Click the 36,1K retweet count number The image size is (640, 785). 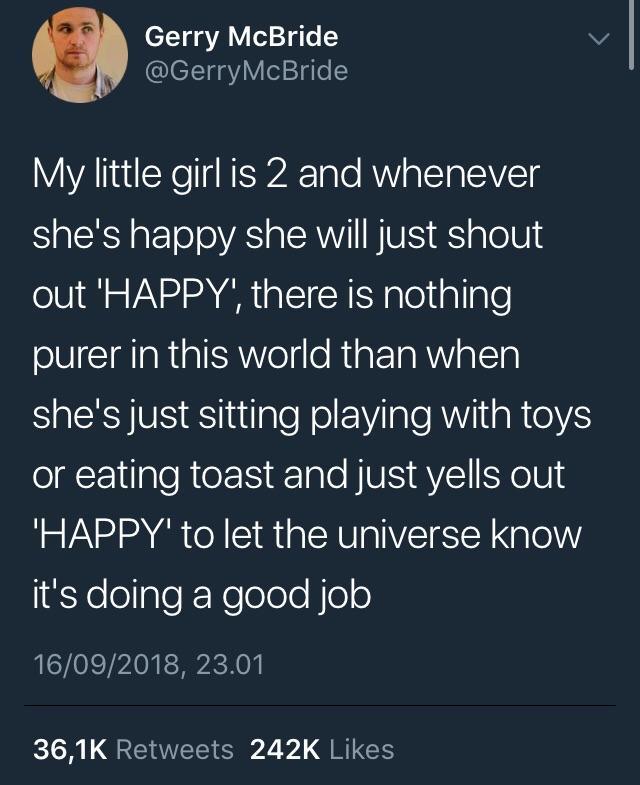[71, 749]
